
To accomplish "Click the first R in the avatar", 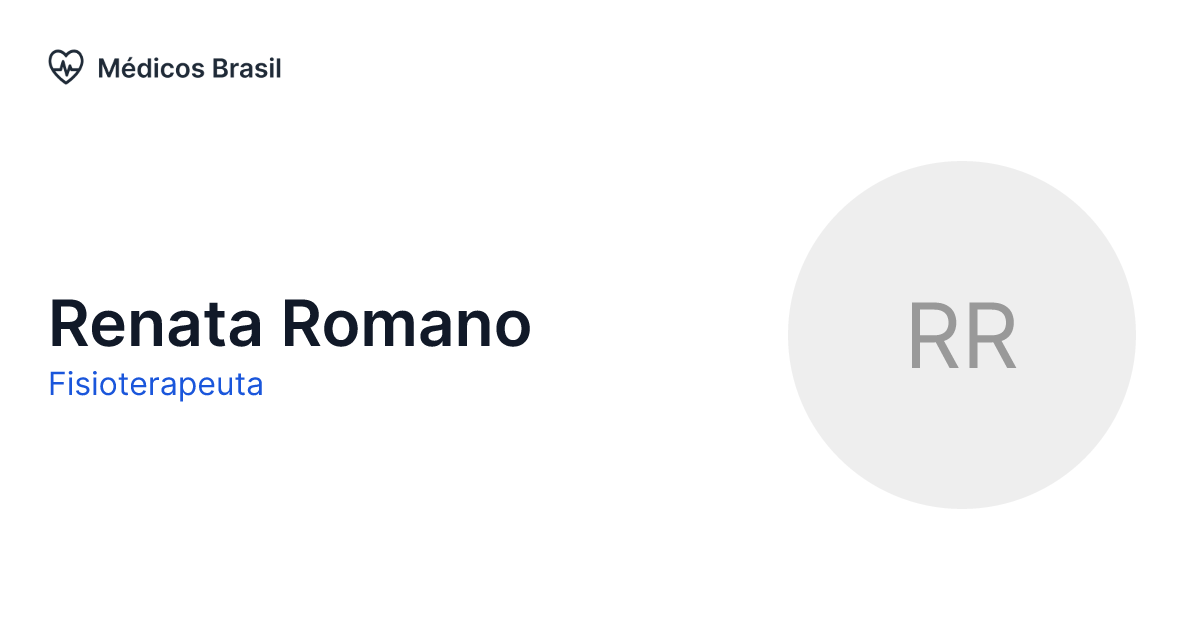I will point(933,336).
